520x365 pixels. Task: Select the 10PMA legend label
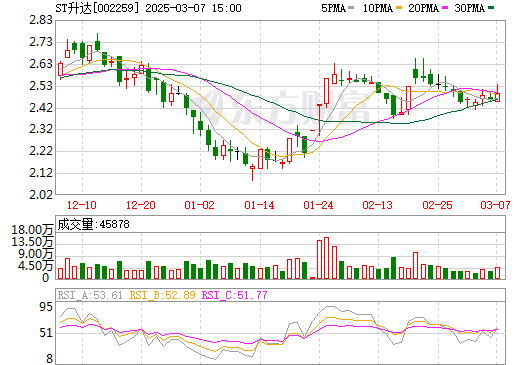377,8
